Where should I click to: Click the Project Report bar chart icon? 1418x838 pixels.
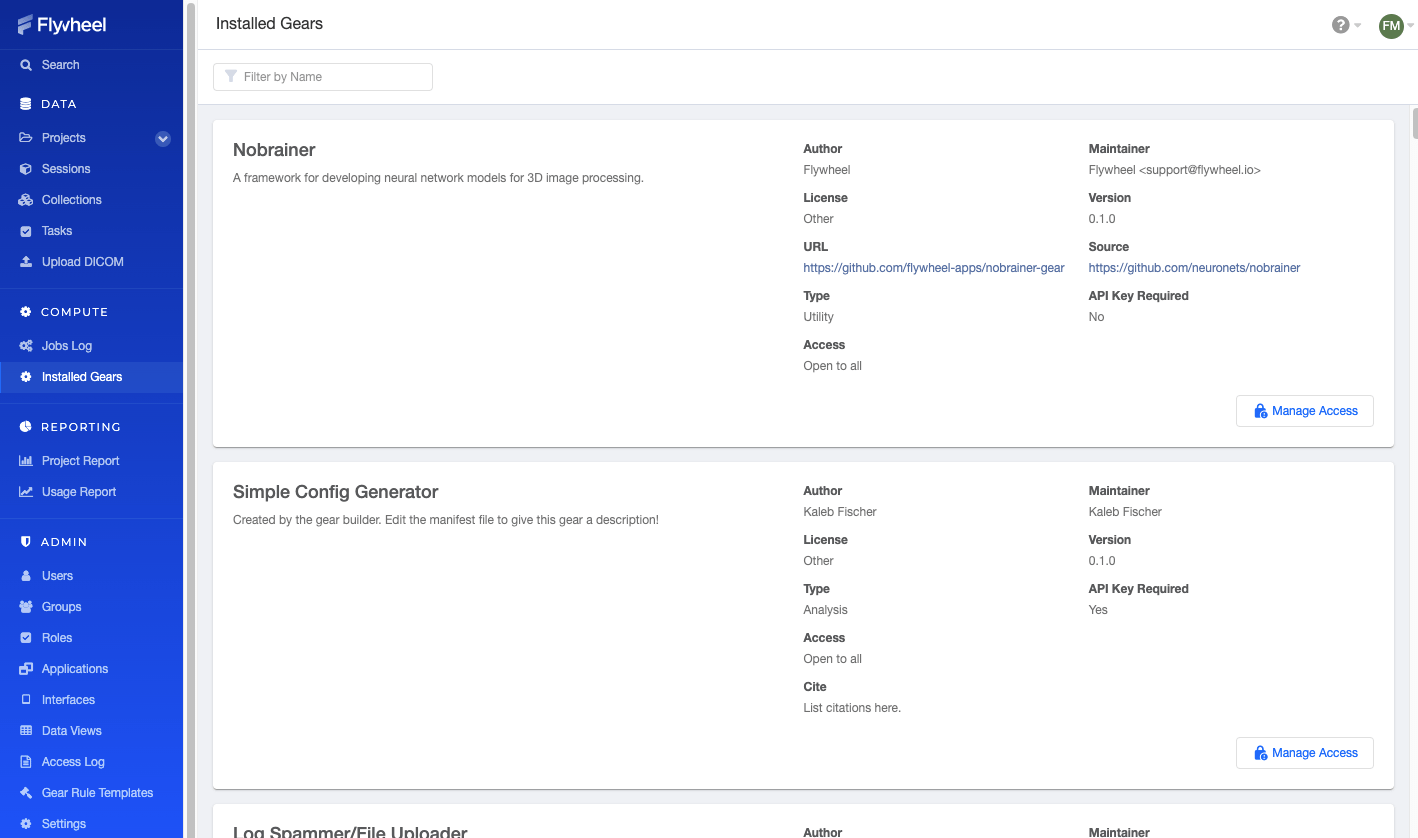coord(26,461)
